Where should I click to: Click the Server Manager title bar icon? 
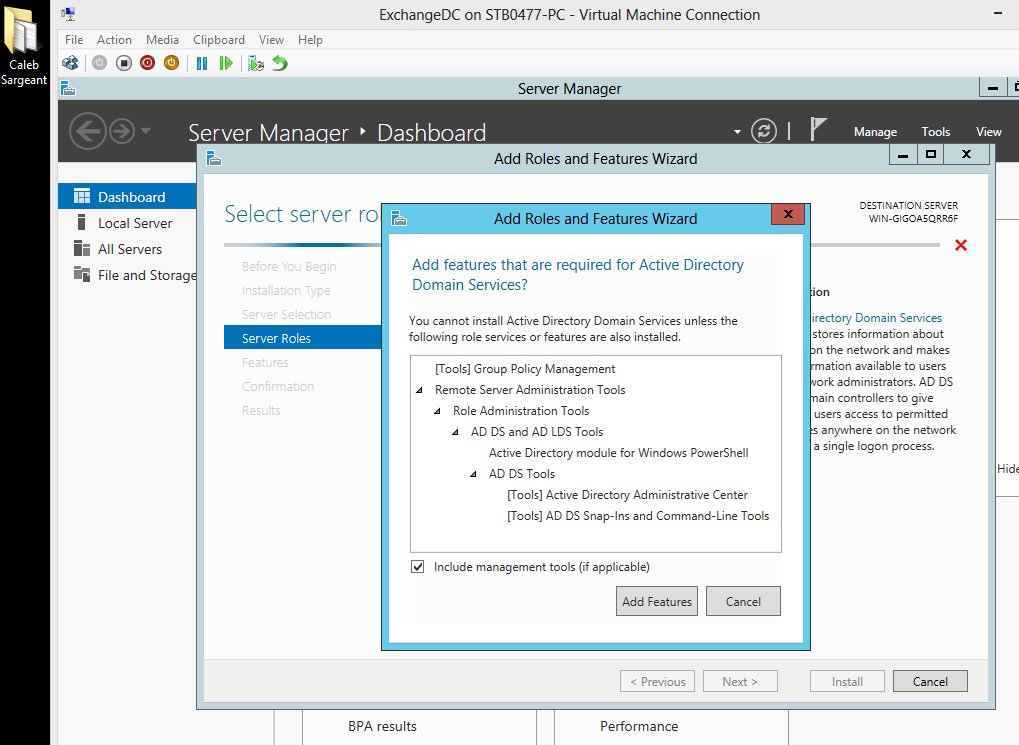(68, 88)
